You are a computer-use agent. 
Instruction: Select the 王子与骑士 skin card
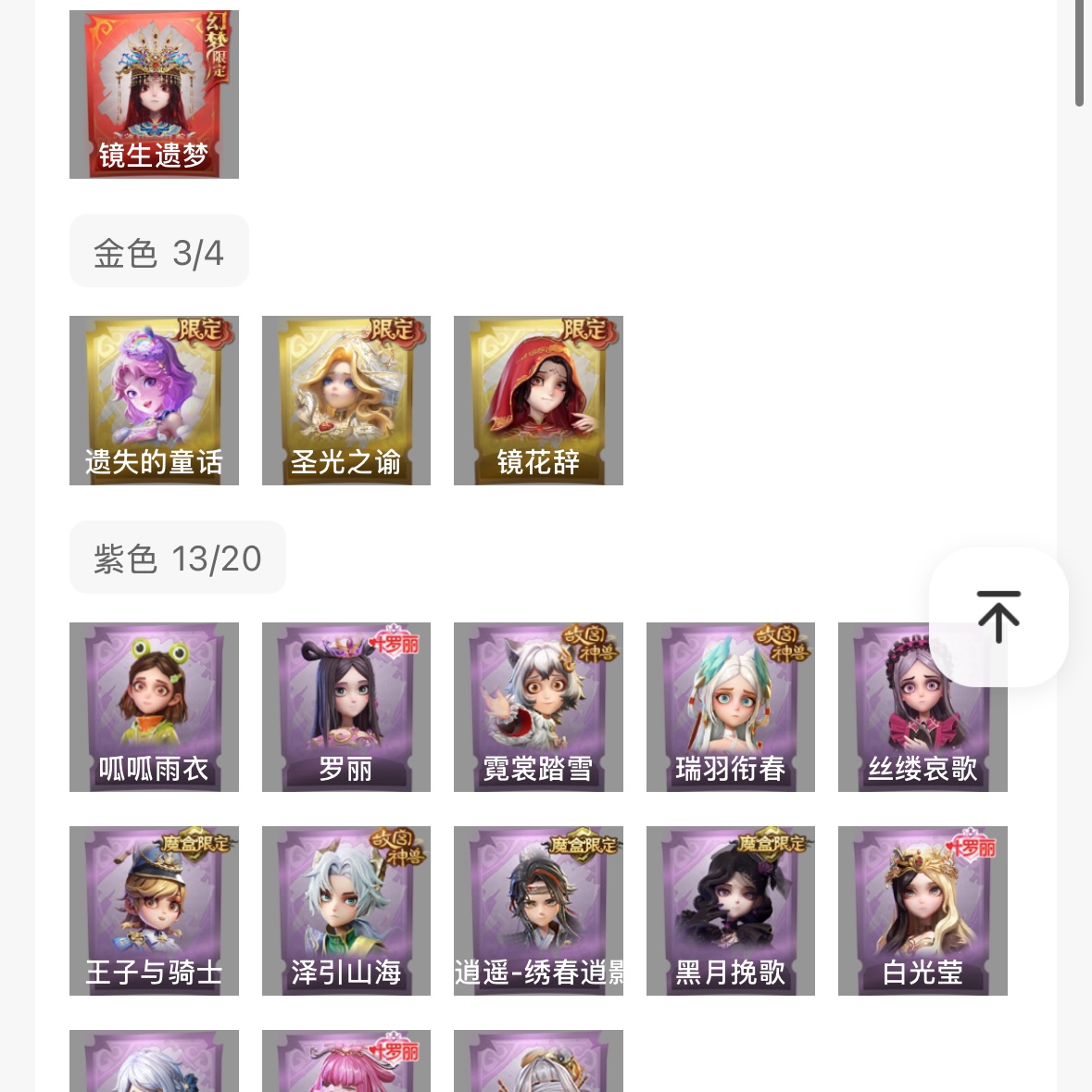coord(154,910)
